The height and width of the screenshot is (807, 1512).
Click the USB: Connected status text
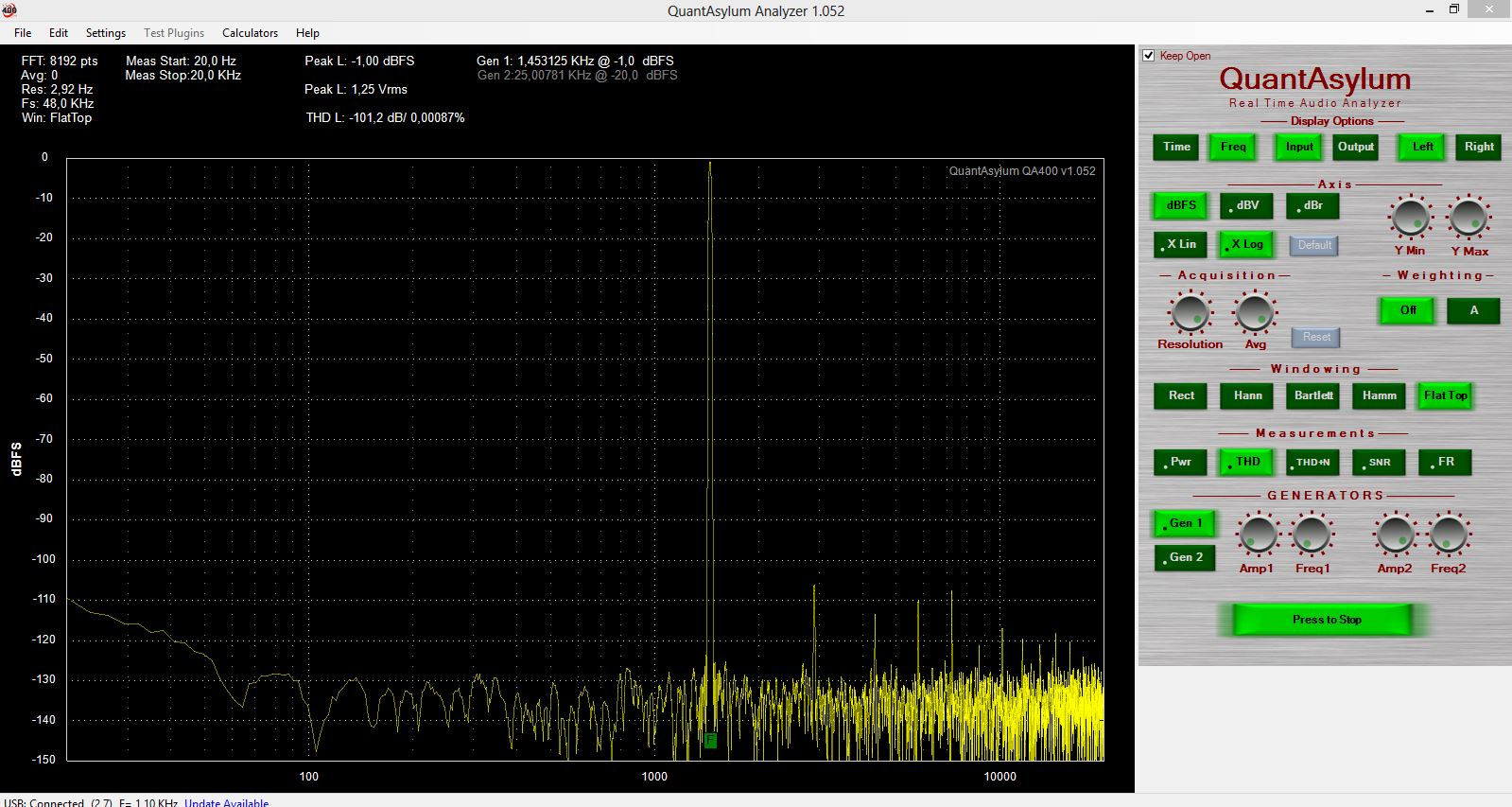(43, 802)
